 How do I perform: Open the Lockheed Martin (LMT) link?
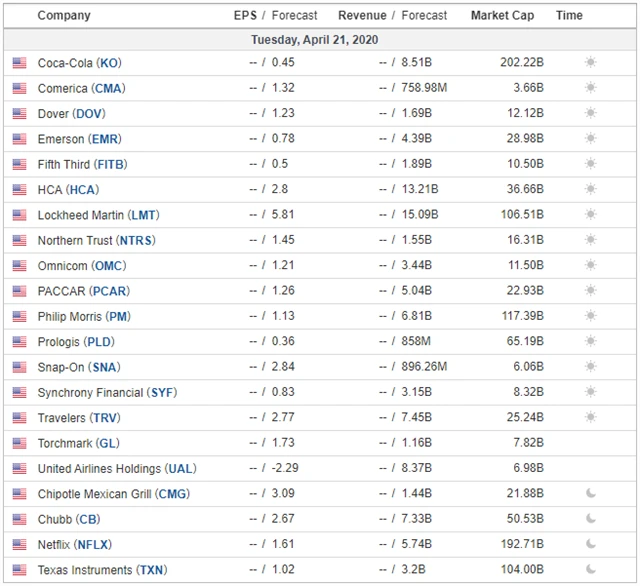(98, 215)
